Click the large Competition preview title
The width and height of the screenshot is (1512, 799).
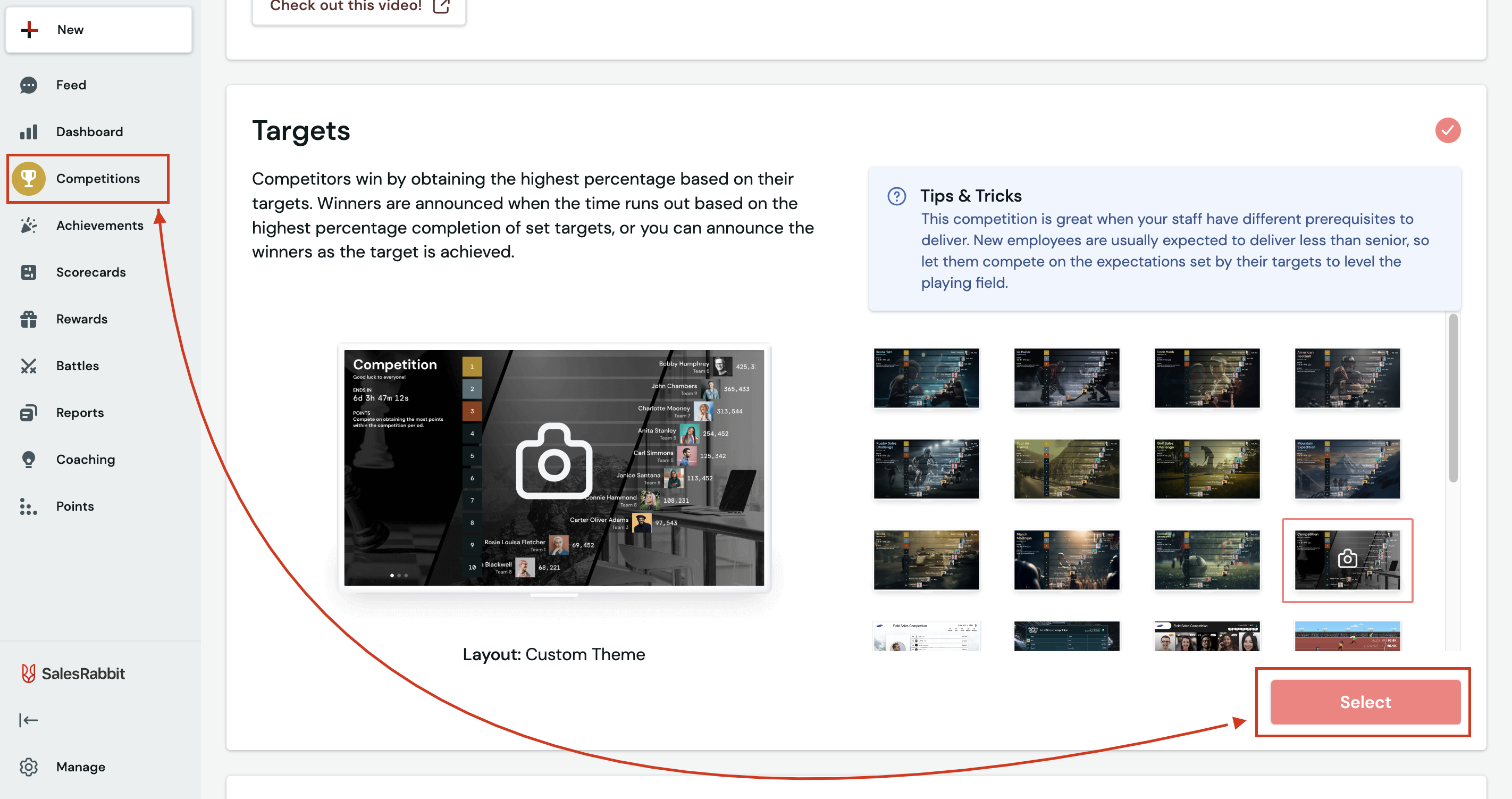tap(394, 364)
